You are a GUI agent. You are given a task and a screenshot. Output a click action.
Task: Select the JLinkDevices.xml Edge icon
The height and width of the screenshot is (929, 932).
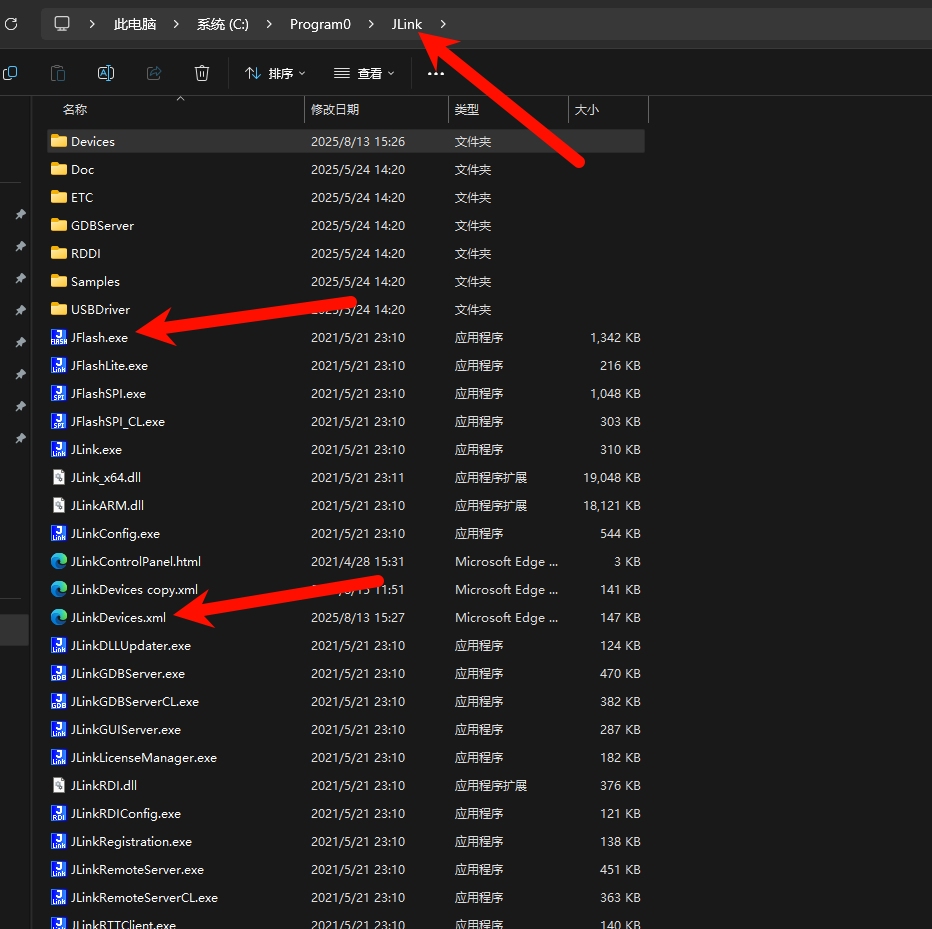pos(59,617)
